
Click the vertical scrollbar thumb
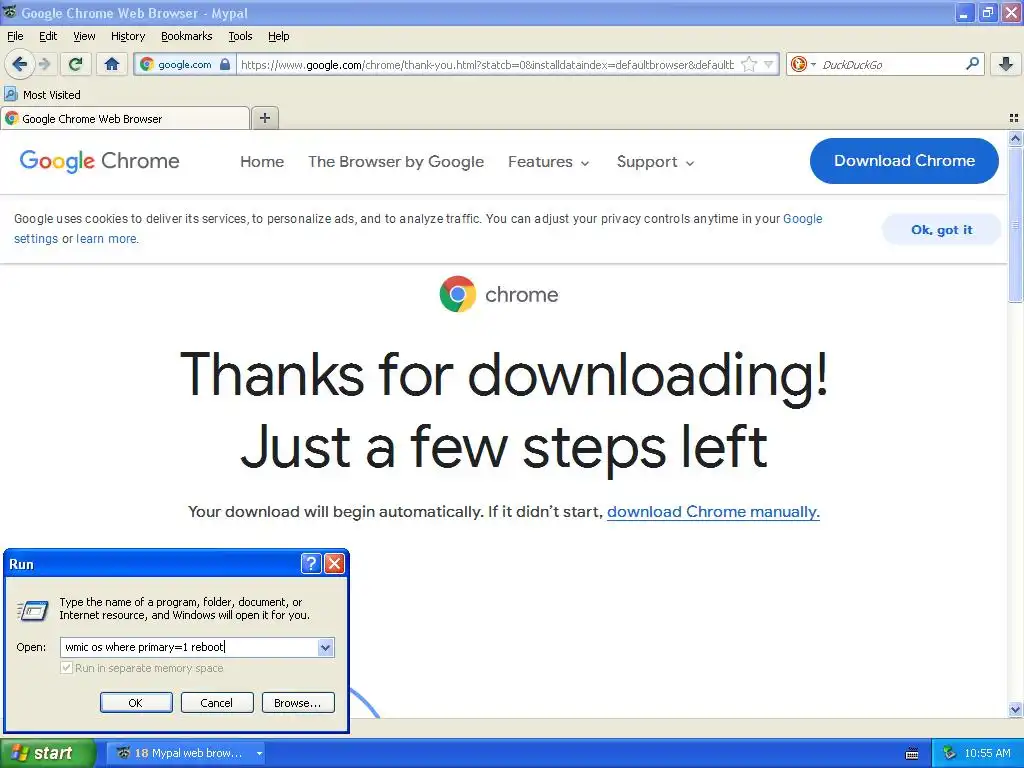point(1015,224)
